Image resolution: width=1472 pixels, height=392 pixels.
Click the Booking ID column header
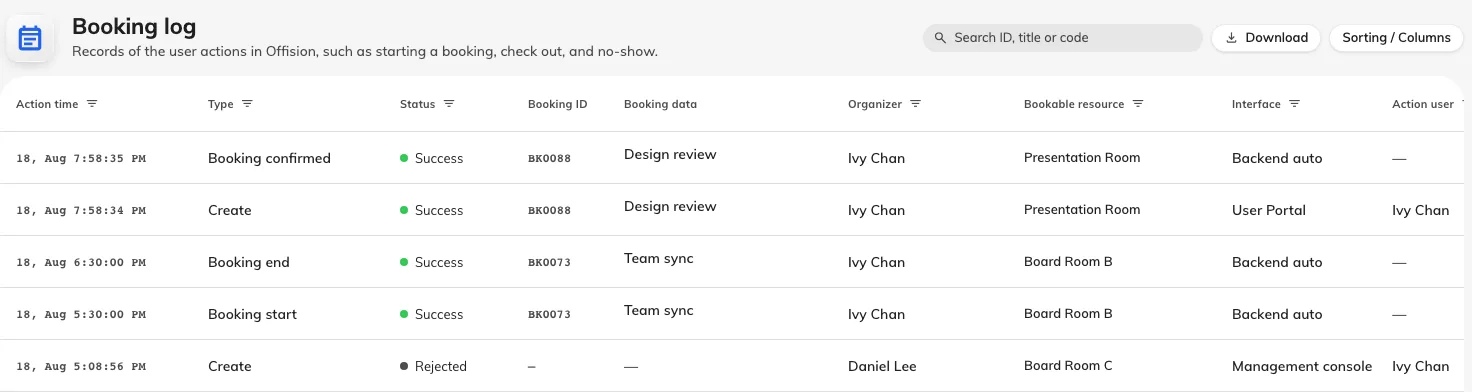click(557, 104)
